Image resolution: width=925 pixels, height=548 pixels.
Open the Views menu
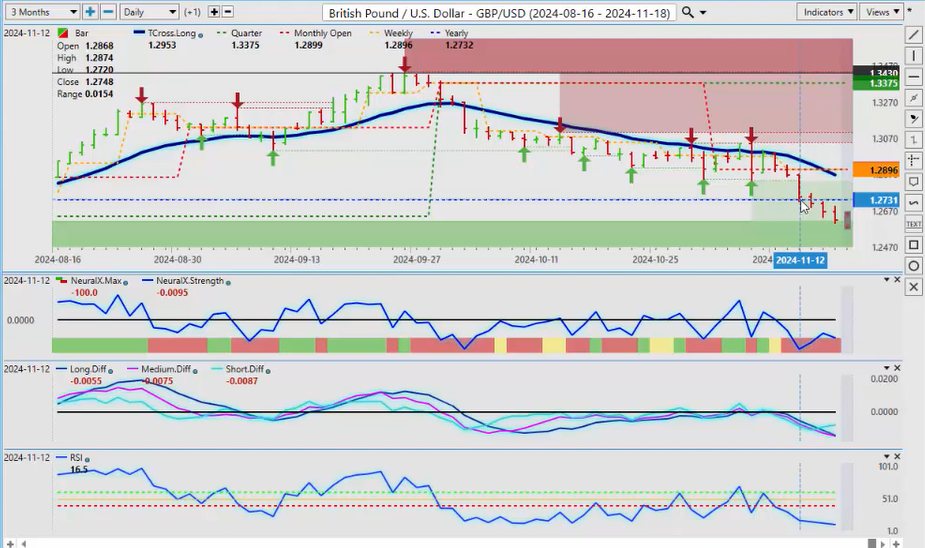pyautogui.click(x=881, y=12)
